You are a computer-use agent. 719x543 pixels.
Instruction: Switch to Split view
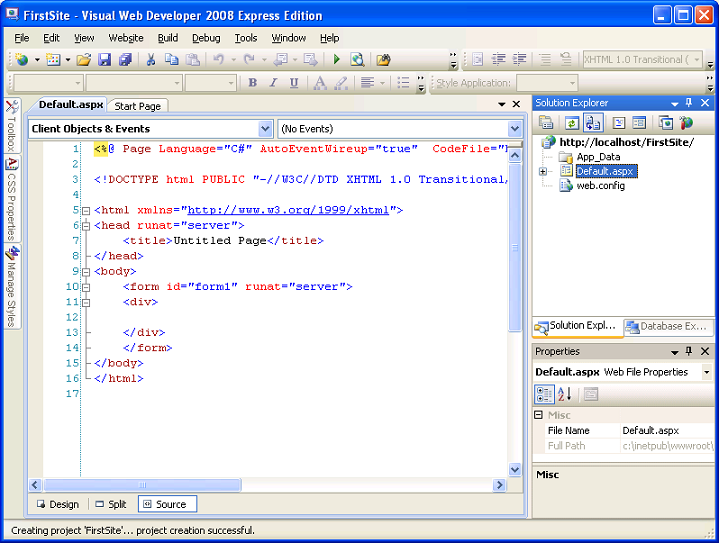(x=111, y=504)
